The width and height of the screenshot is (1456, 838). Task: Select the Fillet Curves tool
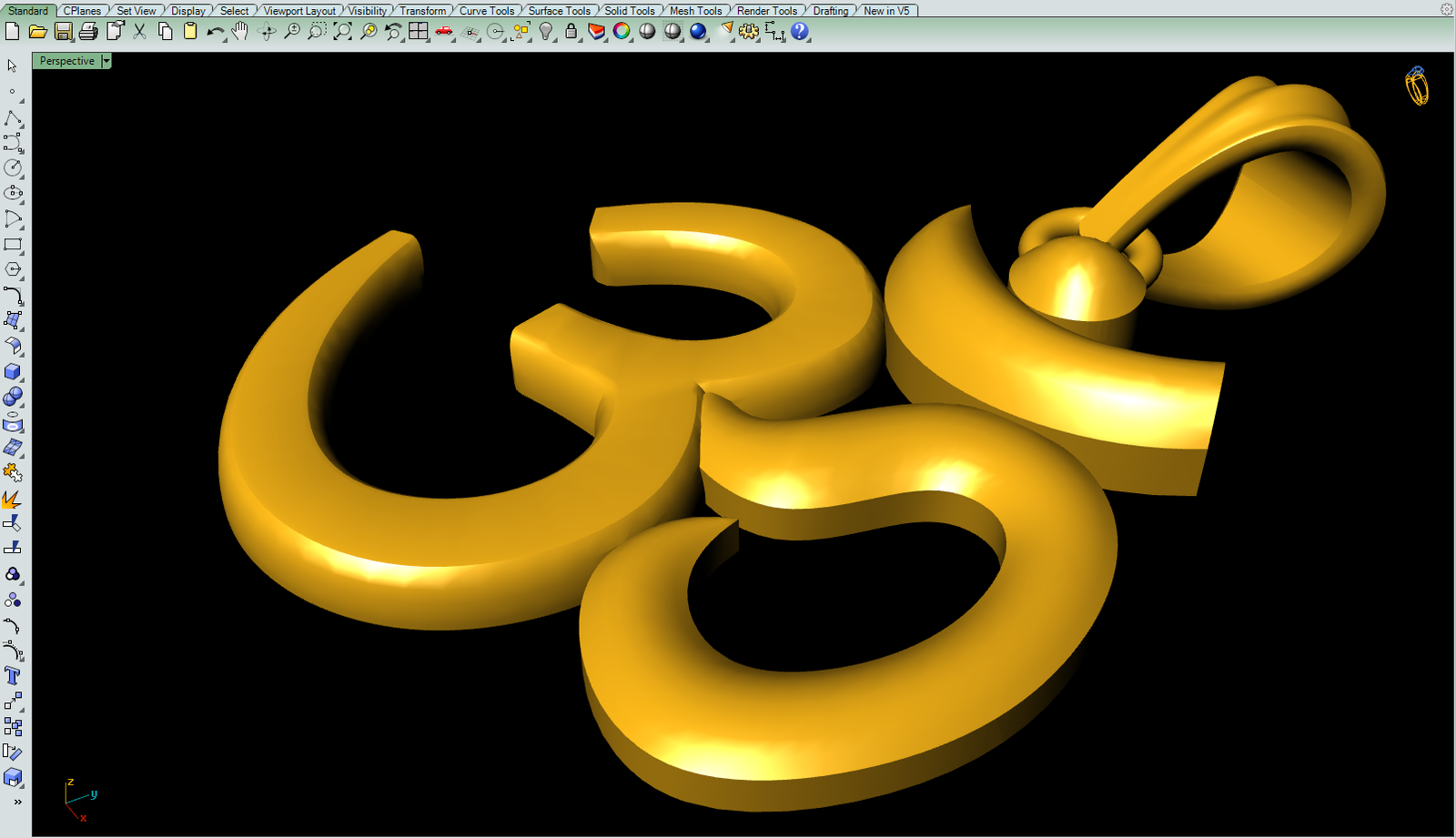[13, 295]
